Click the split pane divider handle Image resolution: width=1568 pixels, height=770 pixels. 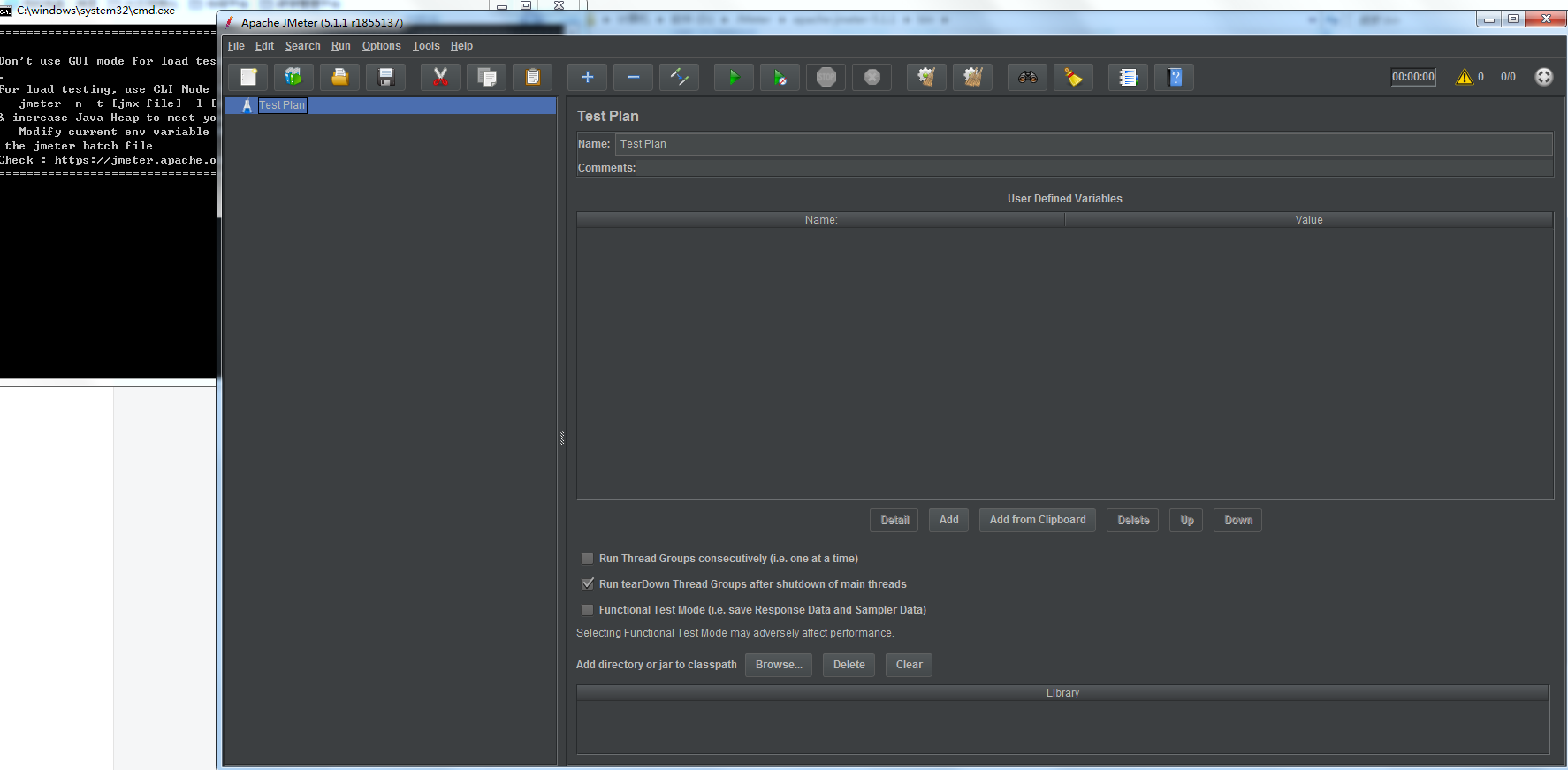click(x=562, y=438)
